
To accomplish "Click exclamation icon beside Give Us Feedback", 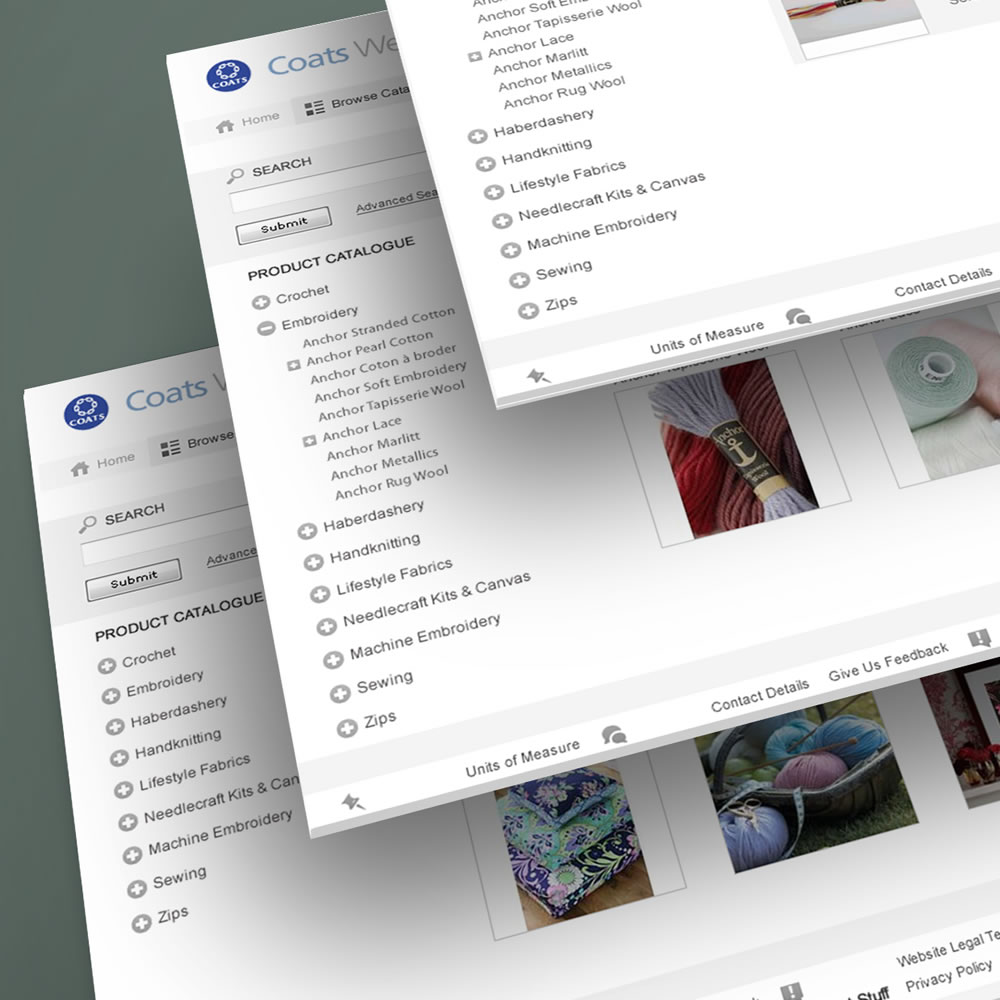I will 979,638.
